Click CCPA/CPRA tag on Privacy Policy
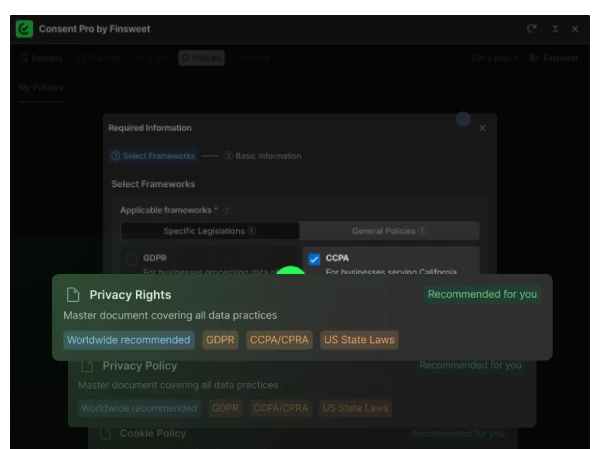 [280, 408]
